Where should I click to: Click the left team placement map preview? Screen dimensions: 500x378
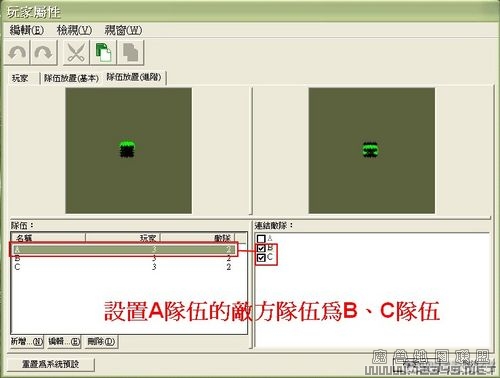(x=128, y=151)
